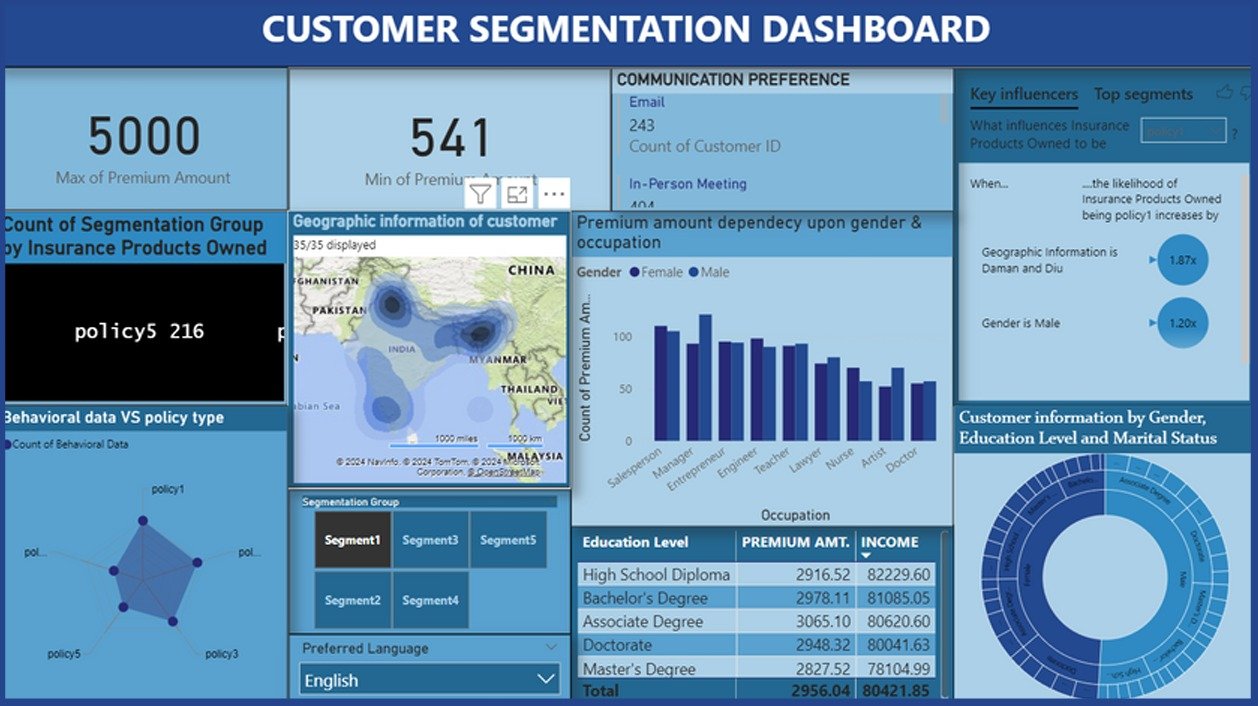Collapse the Preferred Language slicer header chevron

tap(551, 648)
